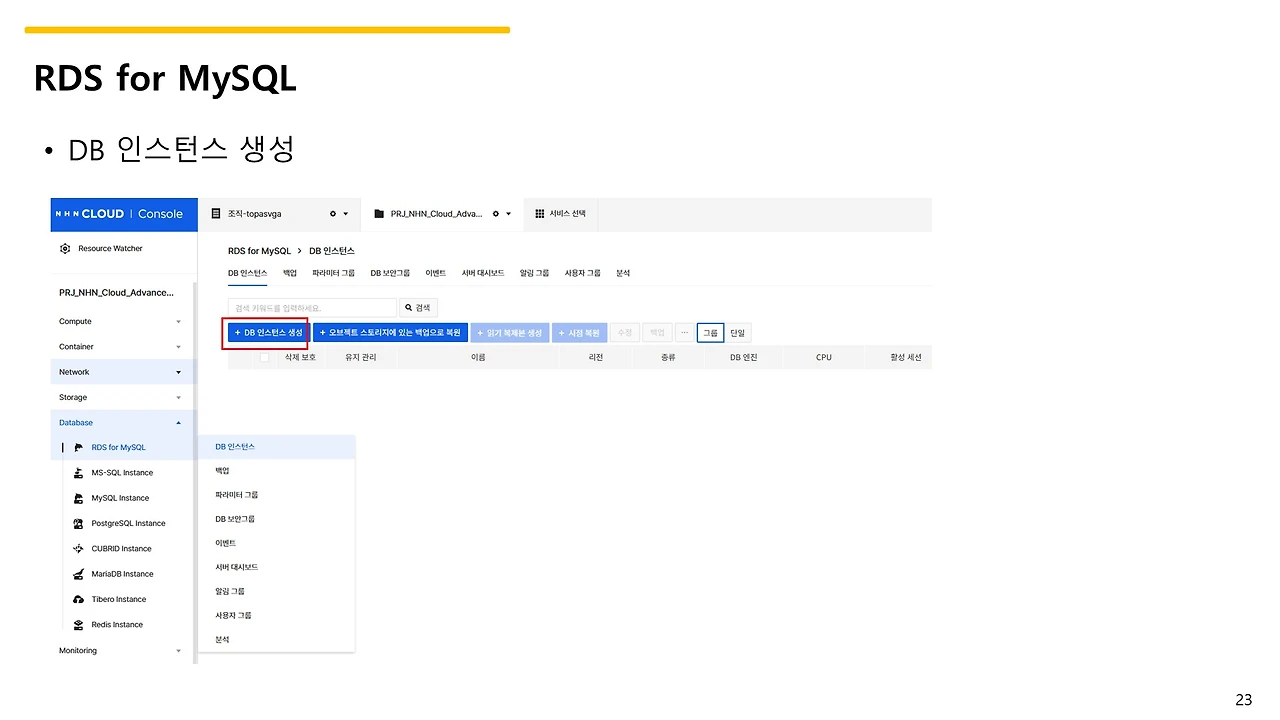1280x720 pixels.
Task: Click the 유지 관리 column header
Action: pos(361,357)
